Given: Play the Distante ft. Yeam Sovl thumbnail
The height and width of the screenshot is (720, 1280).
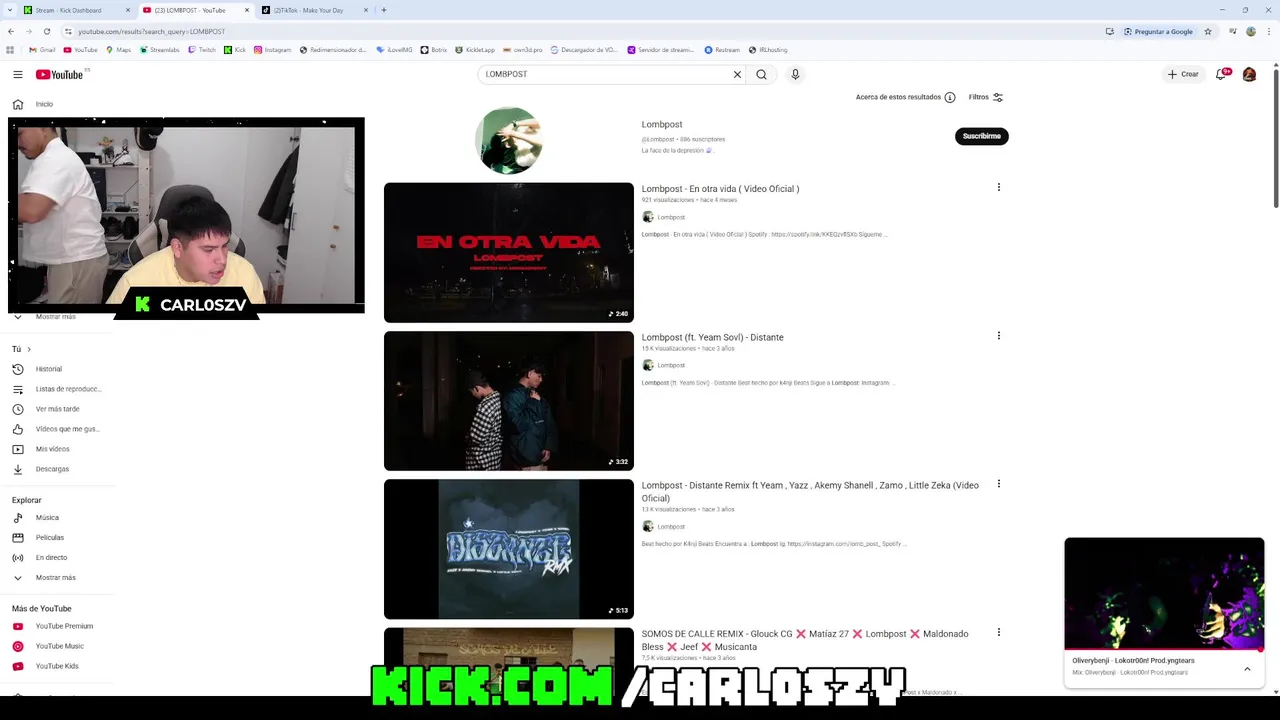Looking at the screenshot, I should click(509, 400).
